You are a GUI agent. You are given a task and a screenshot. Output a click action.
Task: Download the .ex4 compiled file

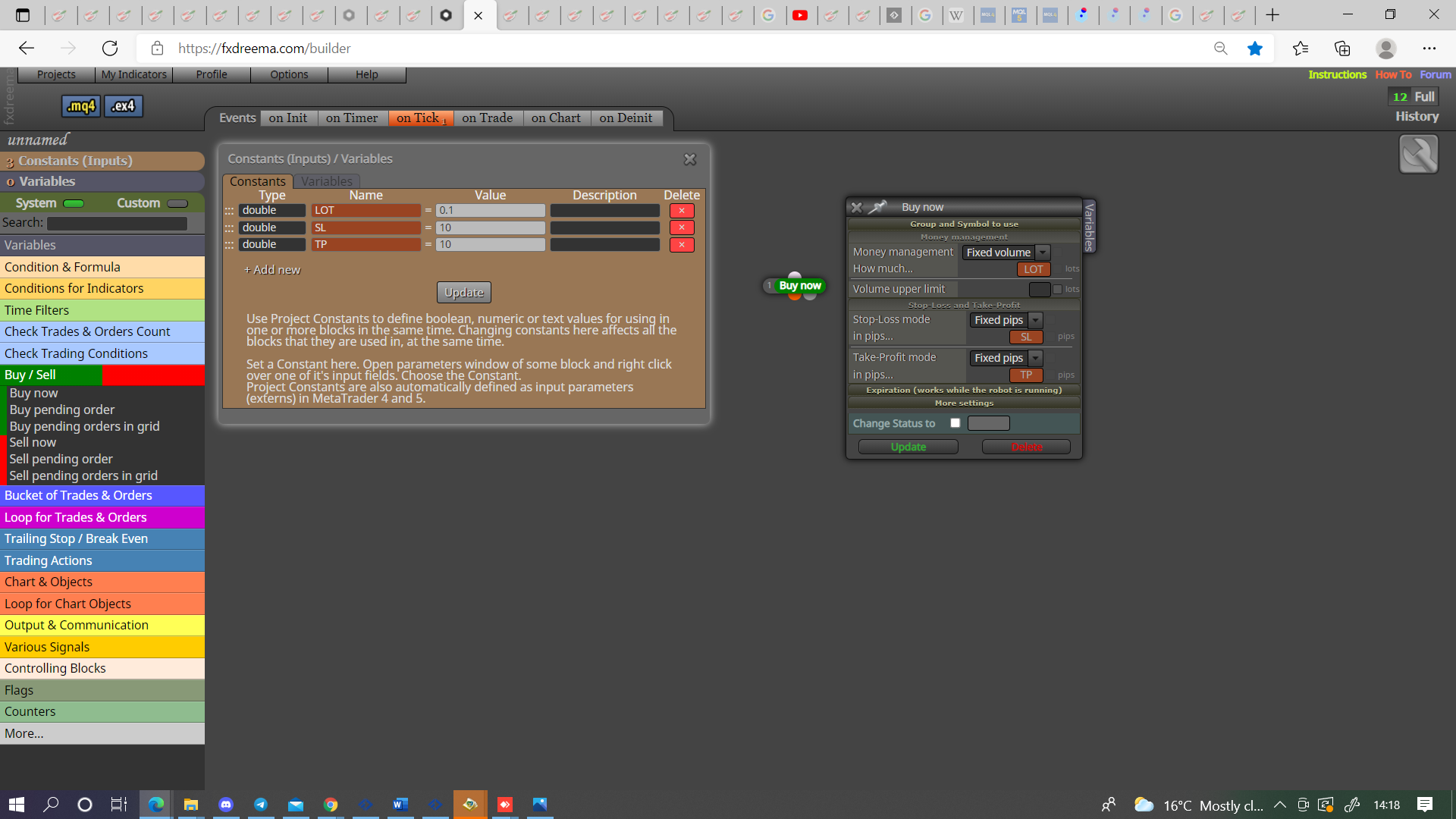pos(123,106)
